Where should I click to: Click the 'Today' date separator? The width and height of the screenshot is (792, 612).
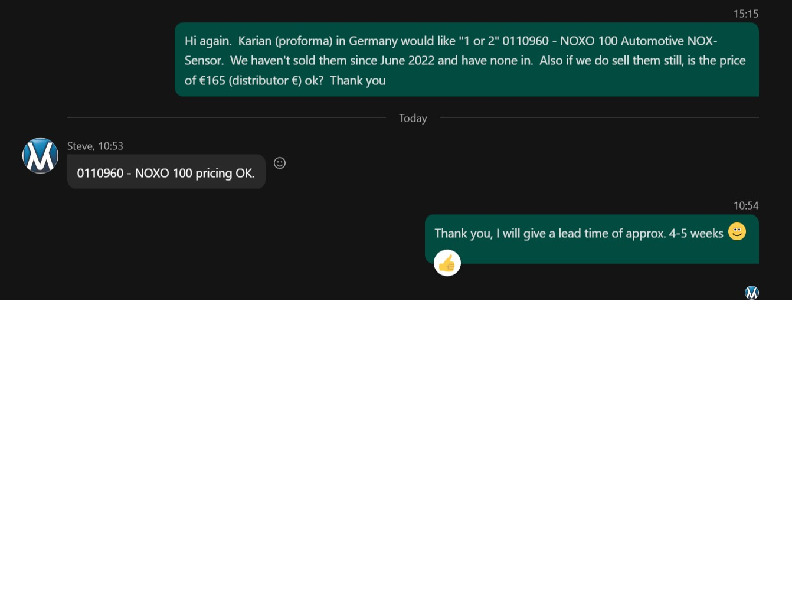tap(413, 118)
